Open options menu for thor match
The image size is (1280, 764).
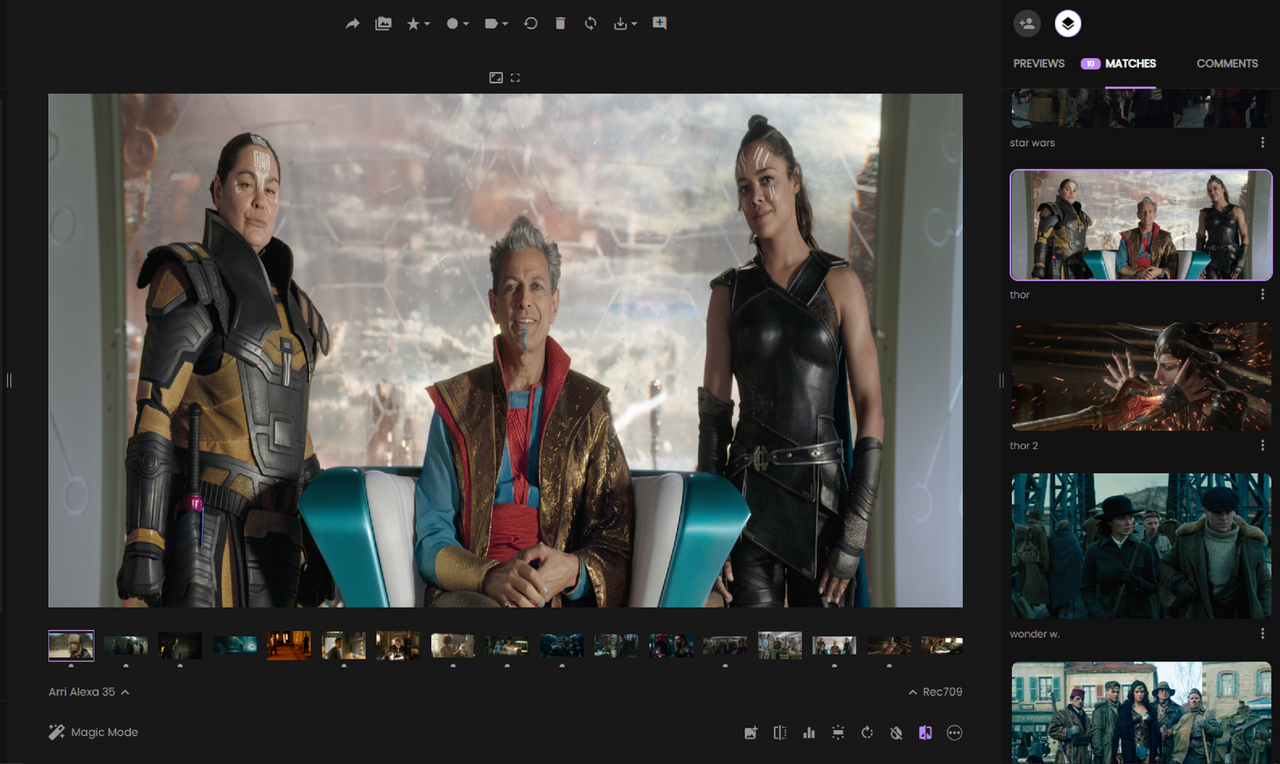[1263, 295]
